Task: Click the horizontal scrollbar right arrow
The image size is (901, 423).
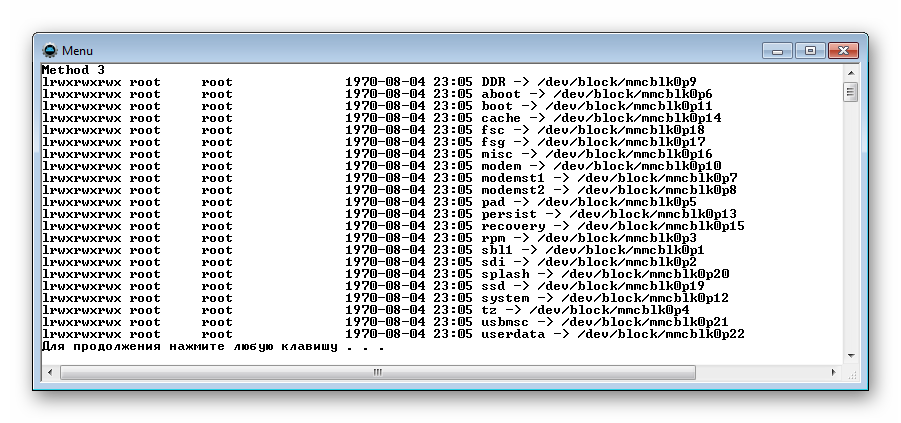Action: [834, 372]
